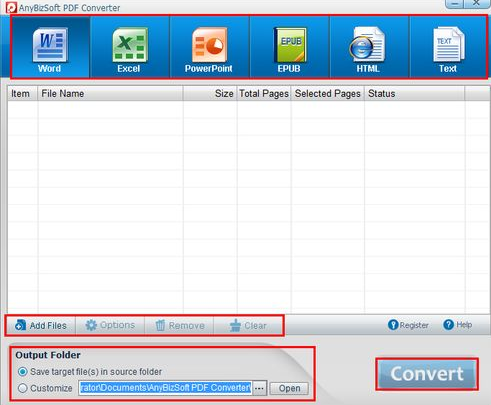491x405 pixels.
Task: Browse folder with the ellipsis button
Action: click(x=260, y=388)
